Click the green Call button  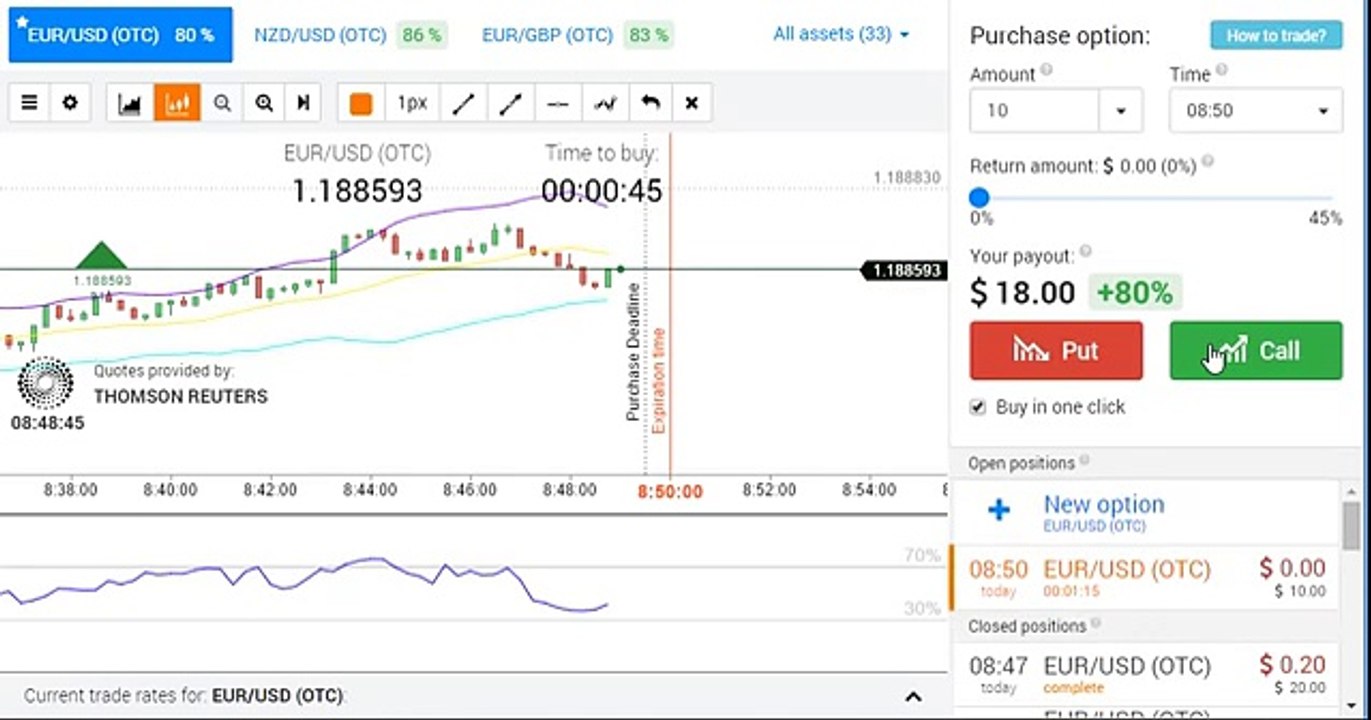coord(1256,350)
